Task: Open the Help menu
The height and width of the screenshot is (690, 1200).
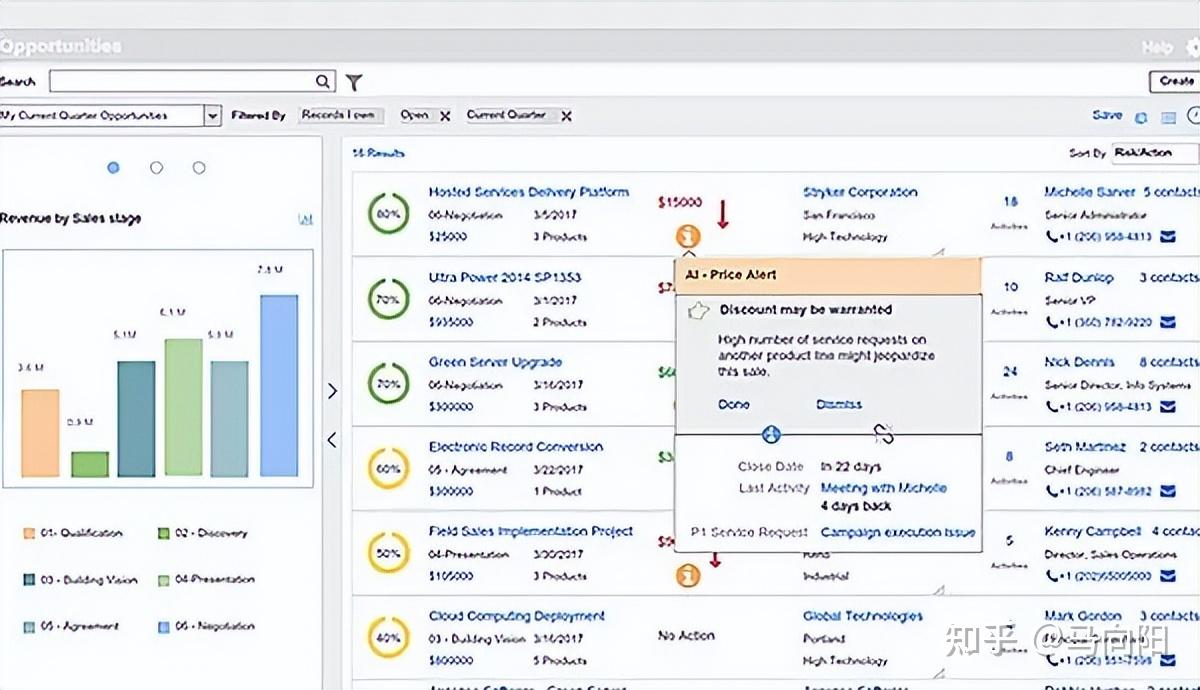Action: pyautogui.click(x=1157, y=48)
